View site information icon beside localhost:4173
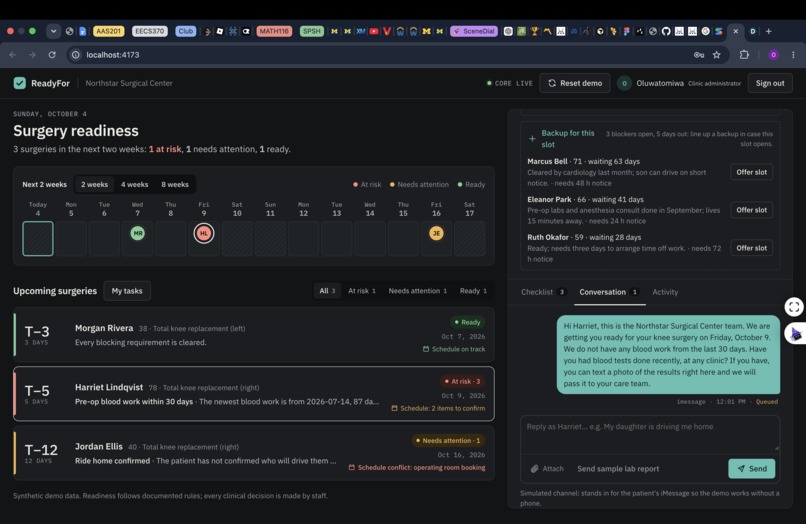806x524 pixels. coord(76,55)
